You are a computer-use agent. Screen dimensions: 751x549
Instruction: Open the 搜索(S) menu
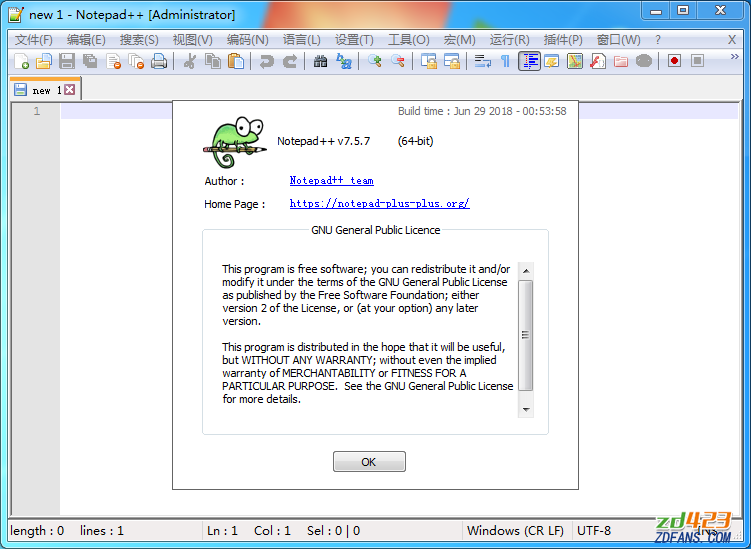[139, 40]
